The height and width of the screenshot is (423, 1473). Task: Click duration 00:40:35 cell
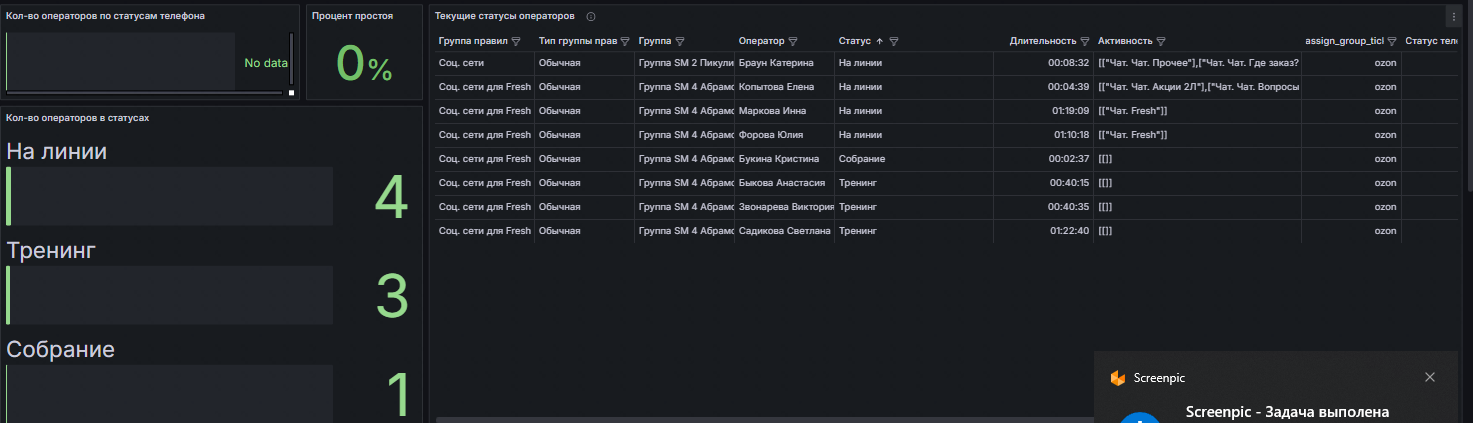1044,207
